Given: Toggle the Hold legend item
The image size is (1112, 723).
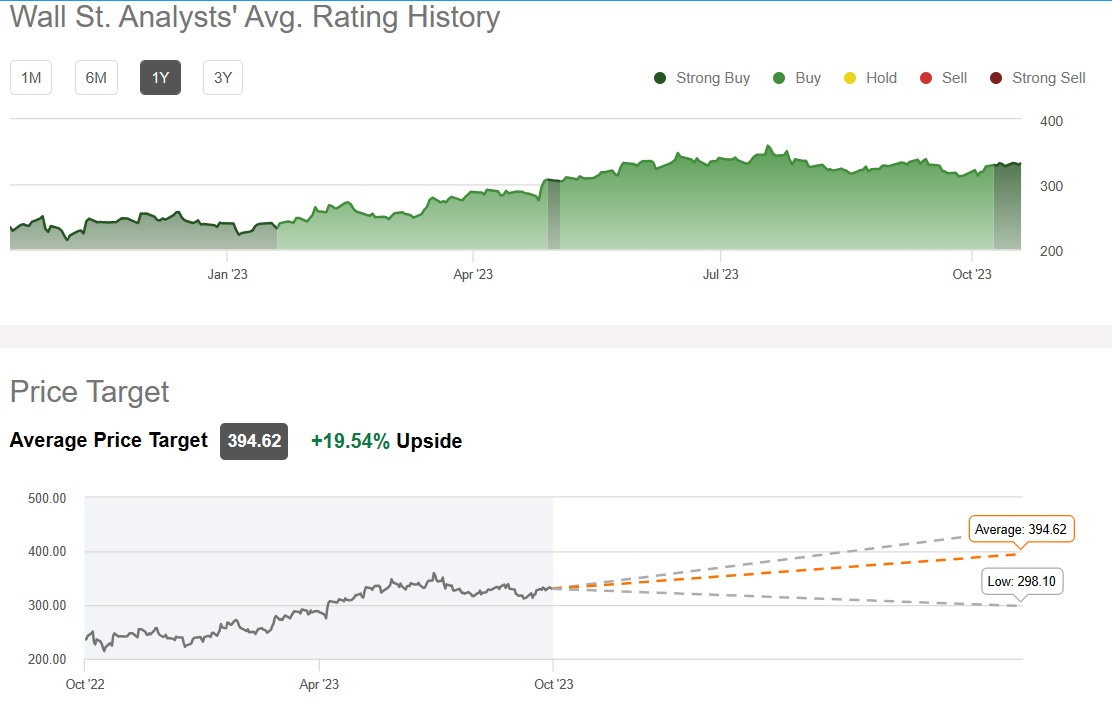Looking at the screenshot, I should (870, 78).
